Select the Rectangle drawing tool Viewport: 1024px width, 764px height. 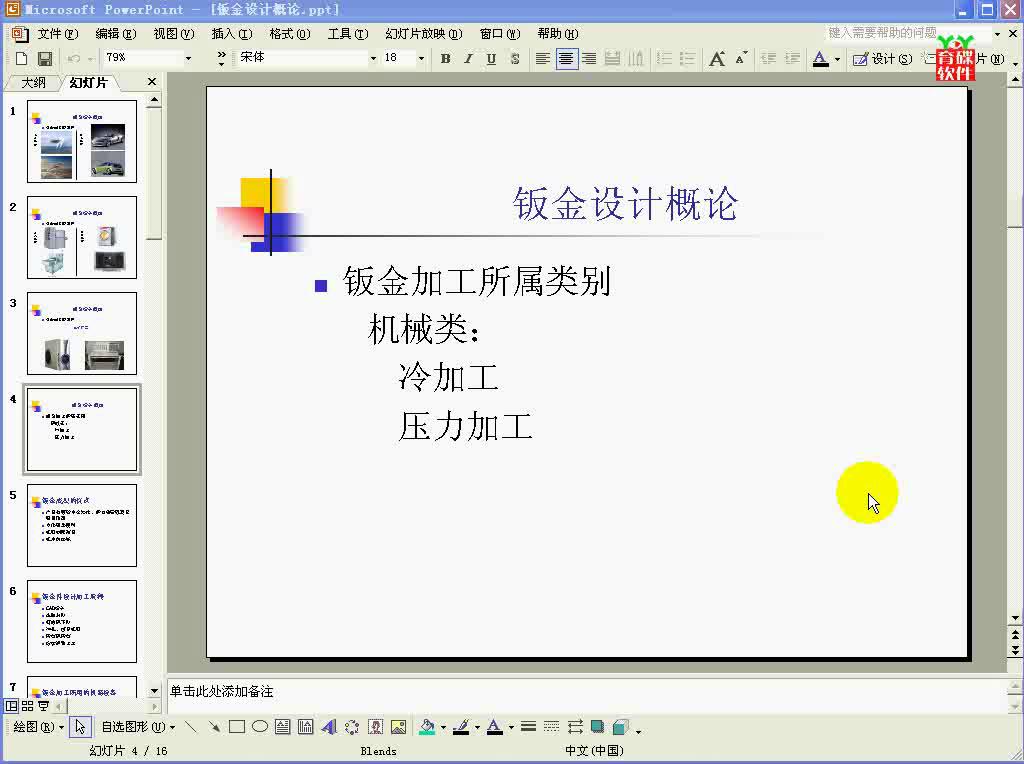point(236,727)
